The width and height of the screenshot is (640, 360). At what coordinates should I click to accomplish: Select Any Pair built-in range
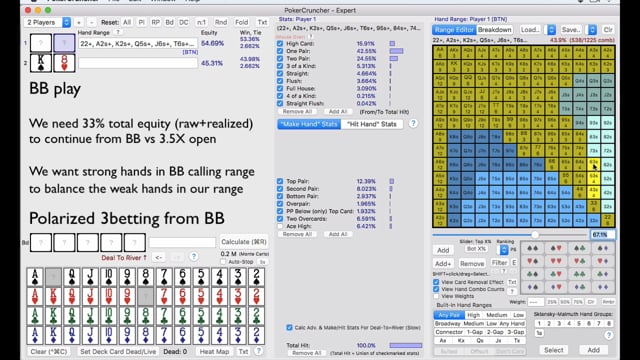click(449, 315)
